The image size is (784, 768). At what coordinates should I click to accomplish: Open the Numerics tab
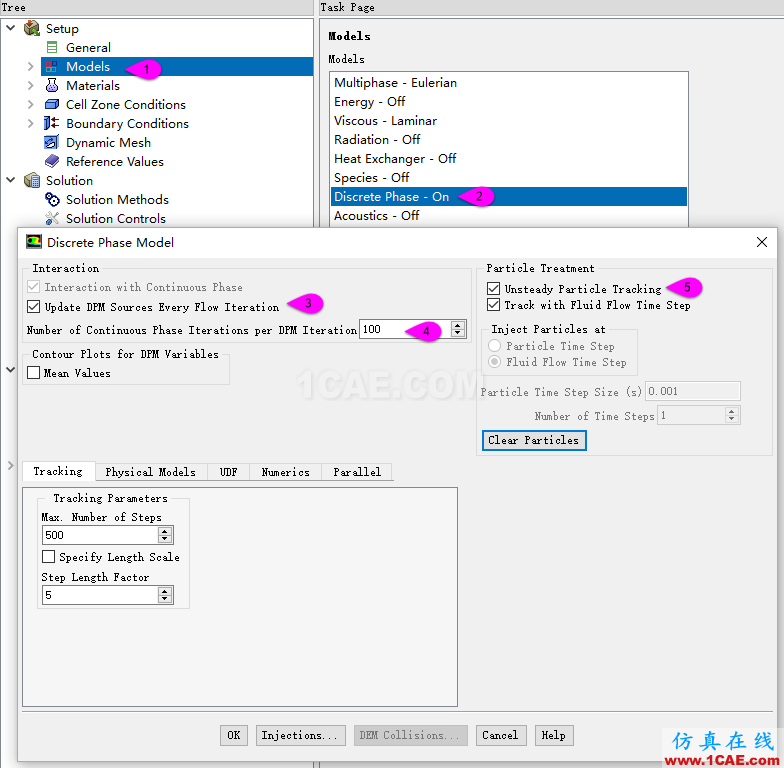click(x=286, y=472)
